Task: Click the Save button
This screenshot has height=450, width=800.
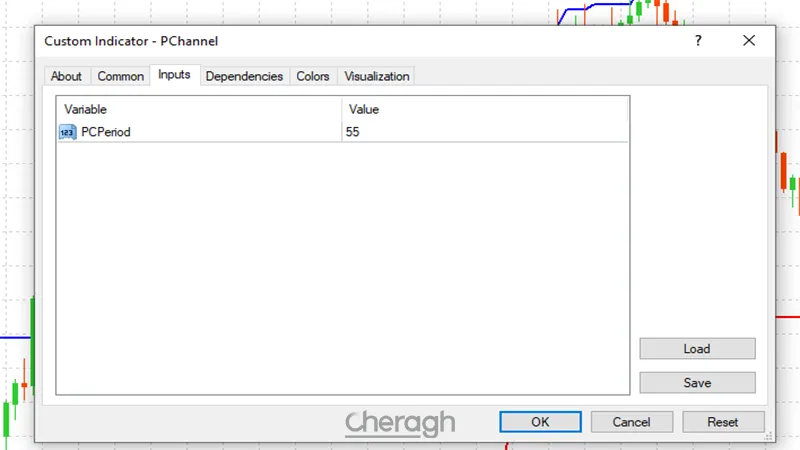Action: (697, 383)
